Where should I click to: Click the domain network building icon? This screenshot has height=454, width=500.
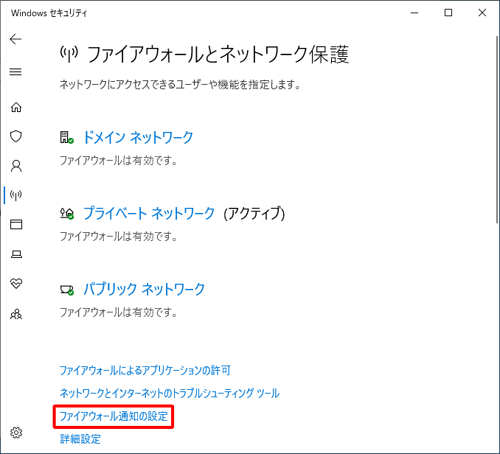pyautogui.click(x=67, y=137)
